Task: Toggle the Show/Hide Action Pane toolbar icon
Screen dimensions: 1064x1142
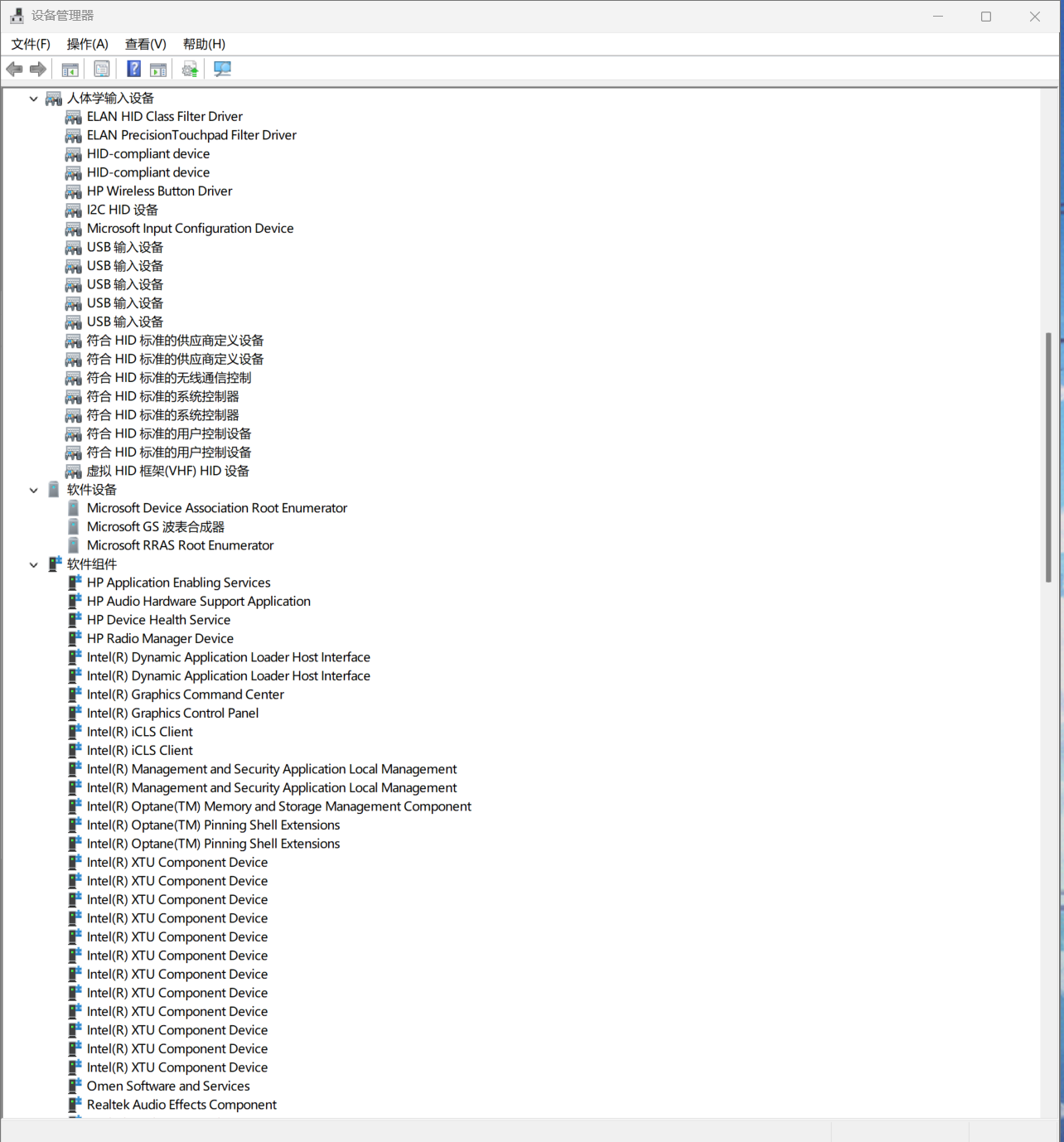Action: pyautogui.click(x=158, y=70)
